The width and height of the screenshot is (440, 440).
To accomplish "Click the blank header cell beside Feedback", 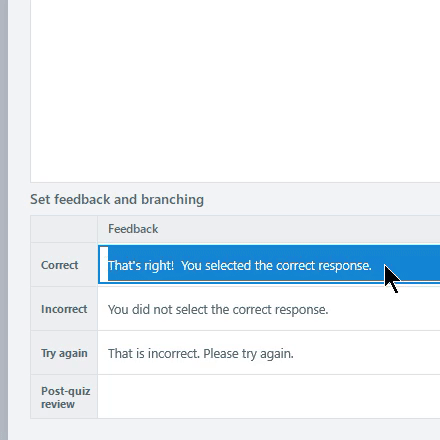I will (x=64, y=229).
